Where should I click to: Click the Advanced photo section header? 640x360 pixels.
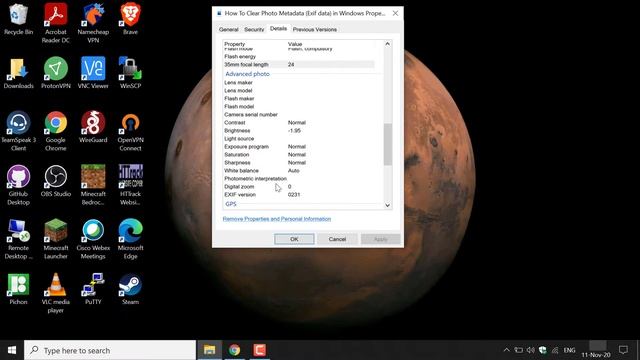[x=247, y=74]
